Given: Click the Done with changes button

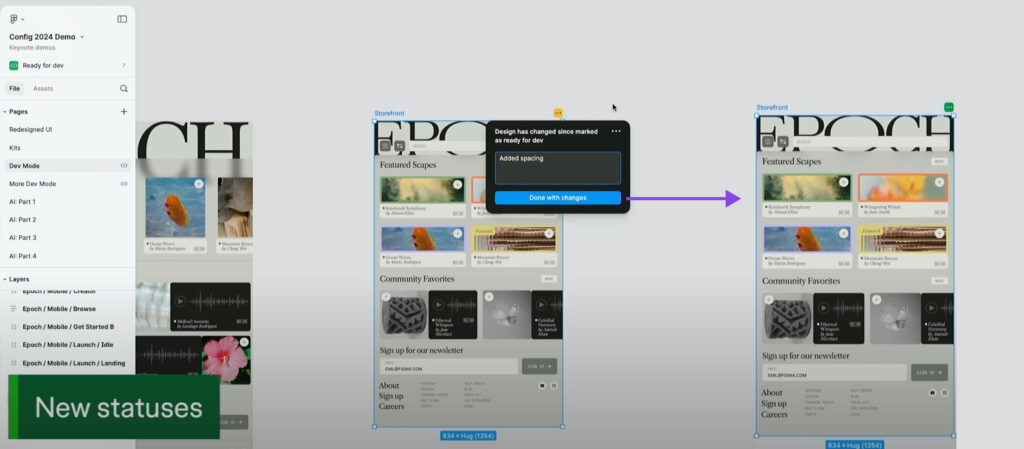Looking at the screenshot, I should tap(558, 198).
